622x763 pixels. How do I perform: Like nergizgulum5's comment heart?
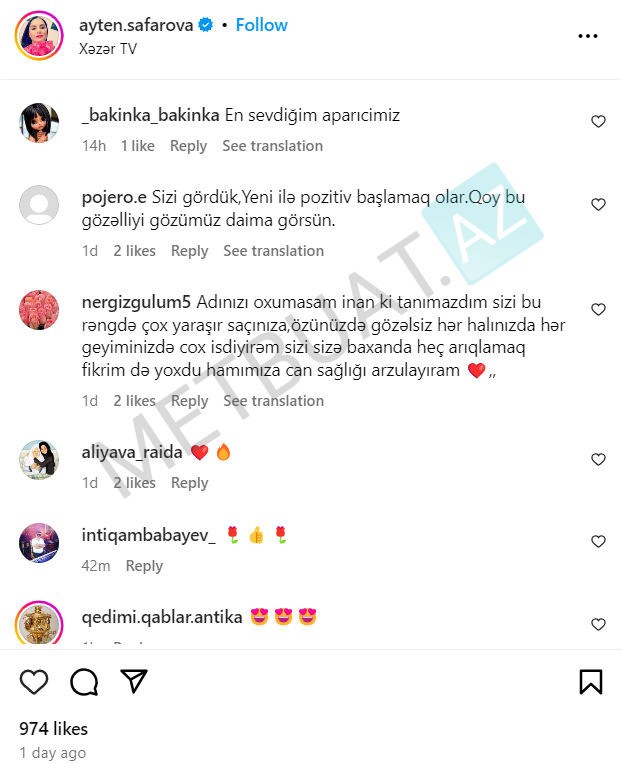(x=598, y=309)
